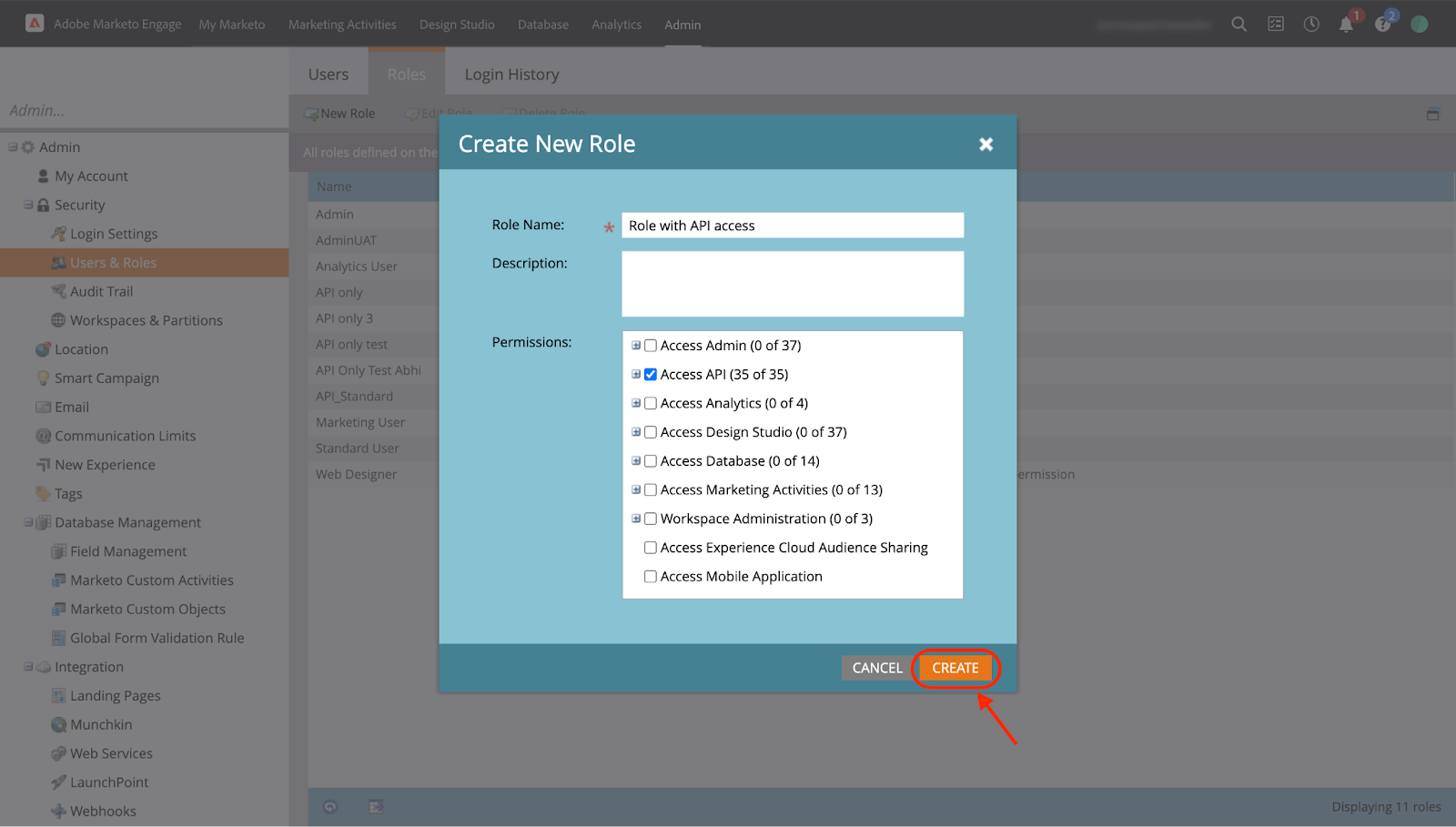Viewport: 1456px width, 827px height.
Task: Open the user profile avatar icon
Action: pyautogui.click(x=1419, y=25)
